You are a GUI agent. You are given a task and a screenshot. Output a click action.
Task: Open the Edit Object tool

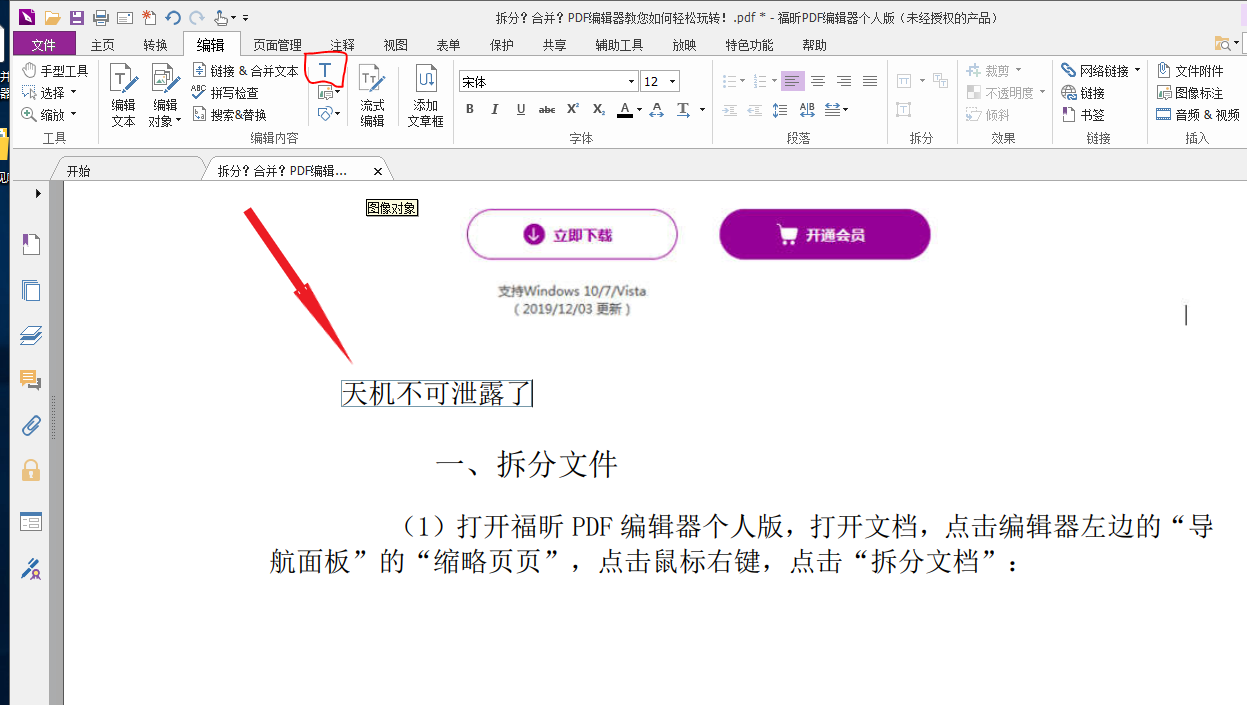[165, 95]
